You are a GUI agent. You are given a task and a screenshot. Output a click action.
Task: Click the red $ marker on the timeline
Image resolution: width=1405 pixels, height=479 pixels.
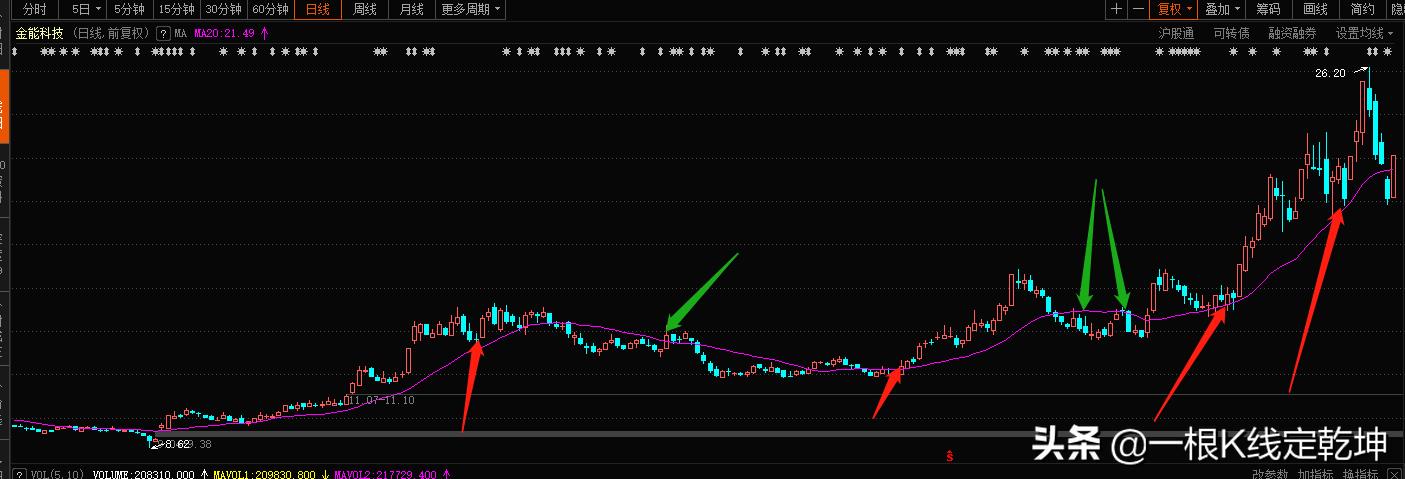coord(949,456)
